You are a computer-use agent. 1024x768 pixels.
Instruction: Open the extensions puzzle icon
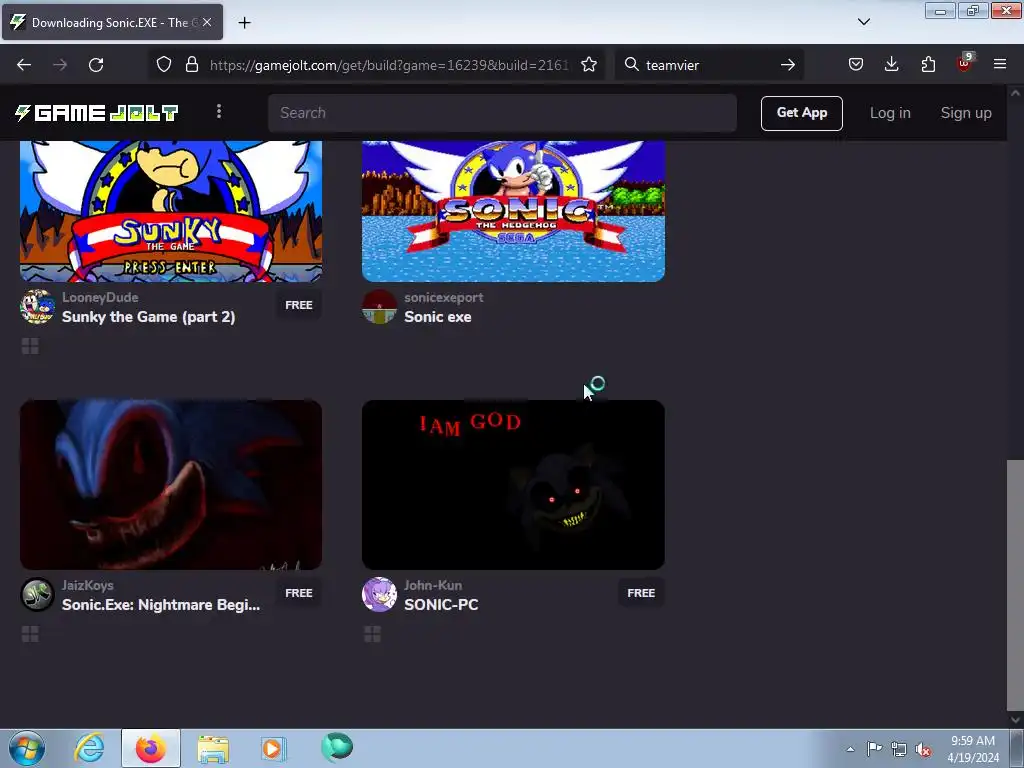click(x=928, y=64)
